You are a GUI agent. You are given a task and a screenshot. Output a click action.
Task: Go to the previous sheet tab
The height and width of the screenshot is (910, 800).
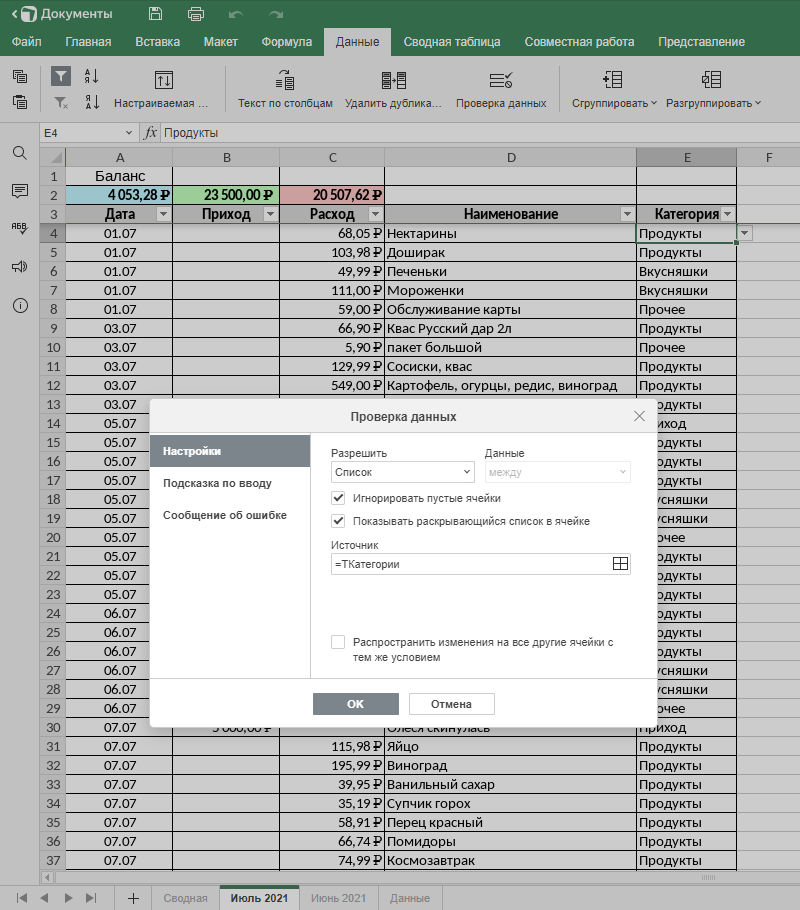45,898
